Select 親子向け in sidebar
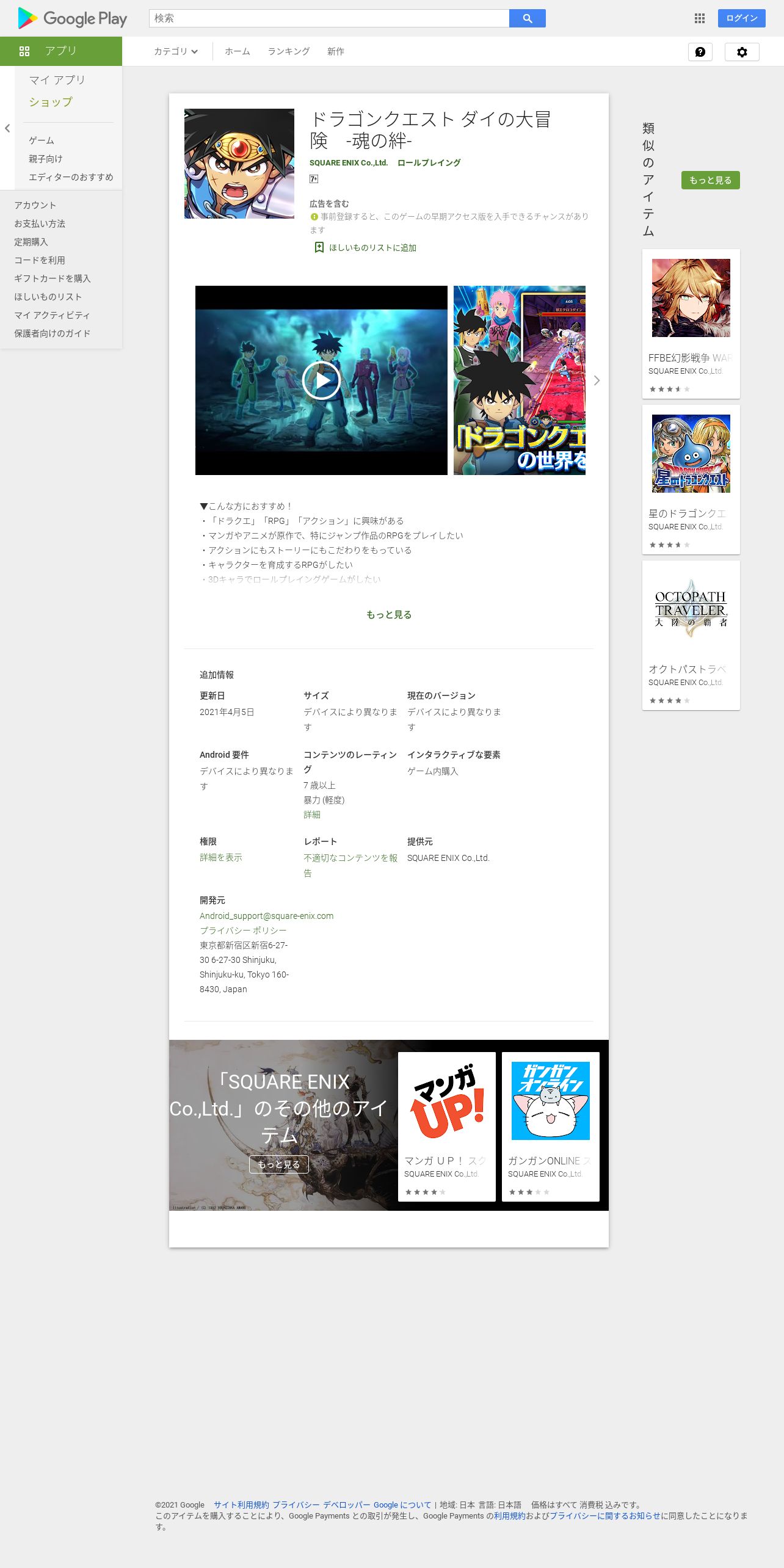 click(x=46, y=159)
